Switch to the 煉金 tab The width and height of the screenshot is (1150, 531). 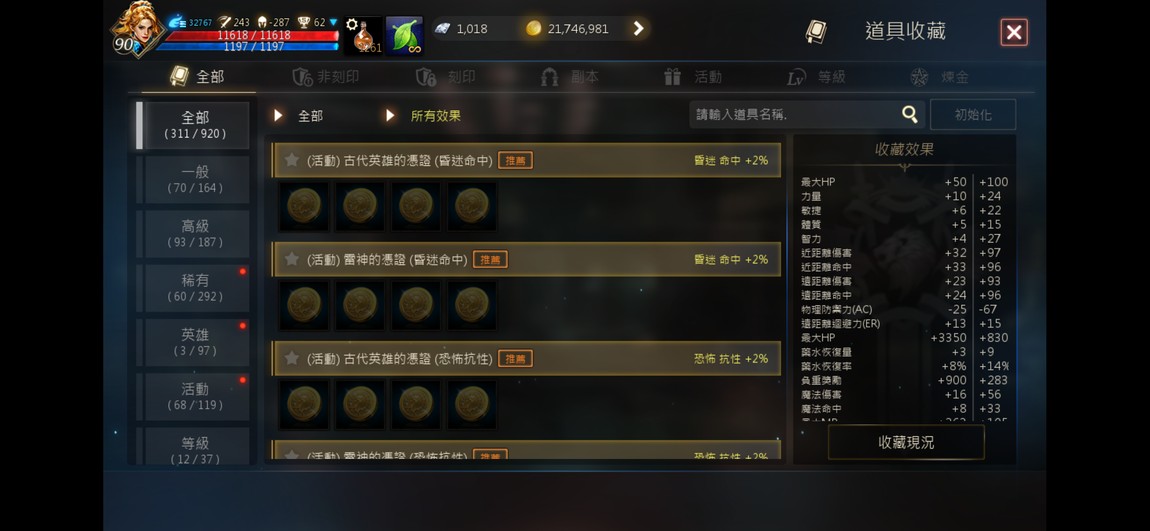(x=940, y=77)
